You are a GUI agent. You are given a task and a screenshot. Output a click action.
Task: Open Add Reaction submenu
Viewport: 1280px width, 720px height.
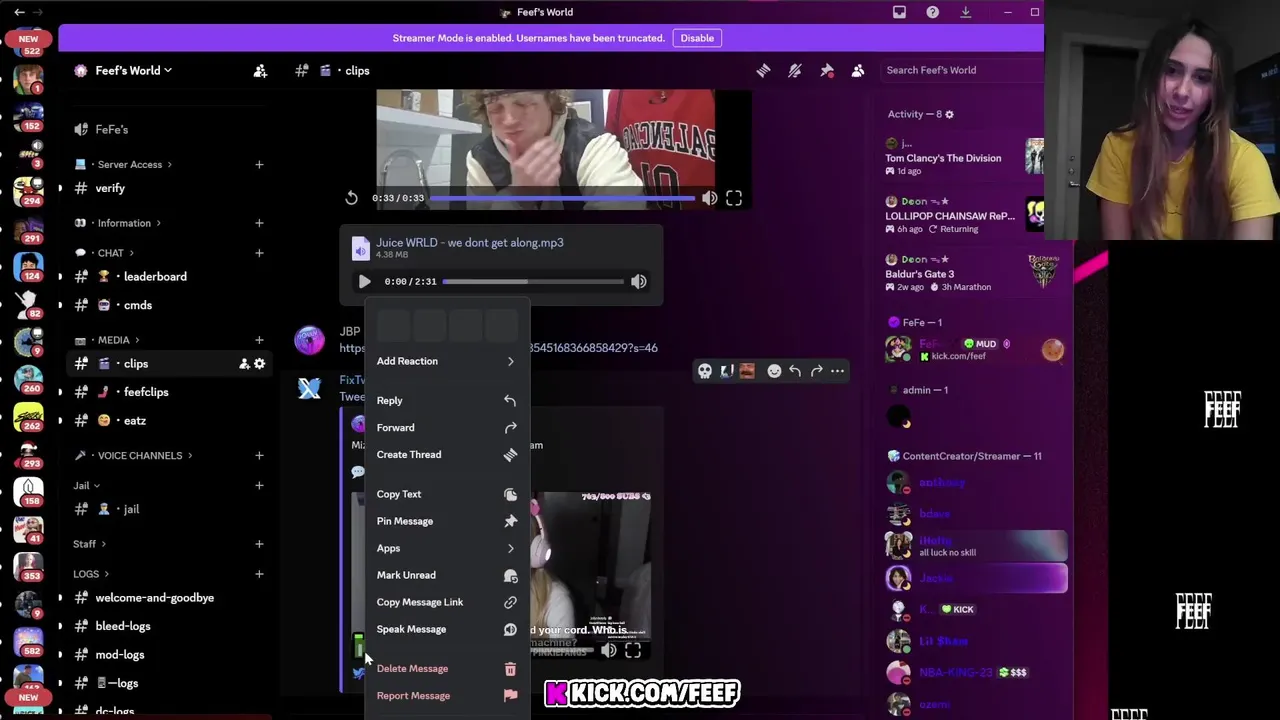(x=446, y=361)
